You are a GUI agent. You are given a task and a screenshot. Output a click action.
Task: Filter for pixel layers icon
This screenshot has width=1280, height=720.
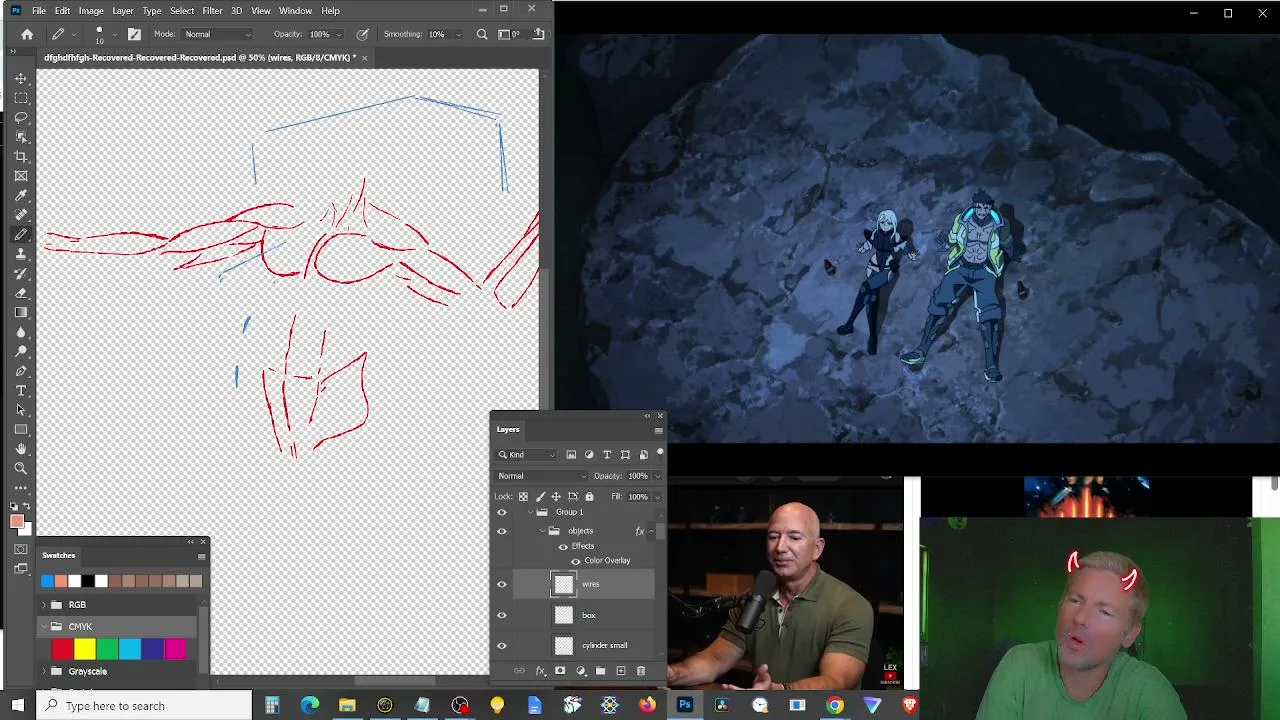tap(571, 455)
